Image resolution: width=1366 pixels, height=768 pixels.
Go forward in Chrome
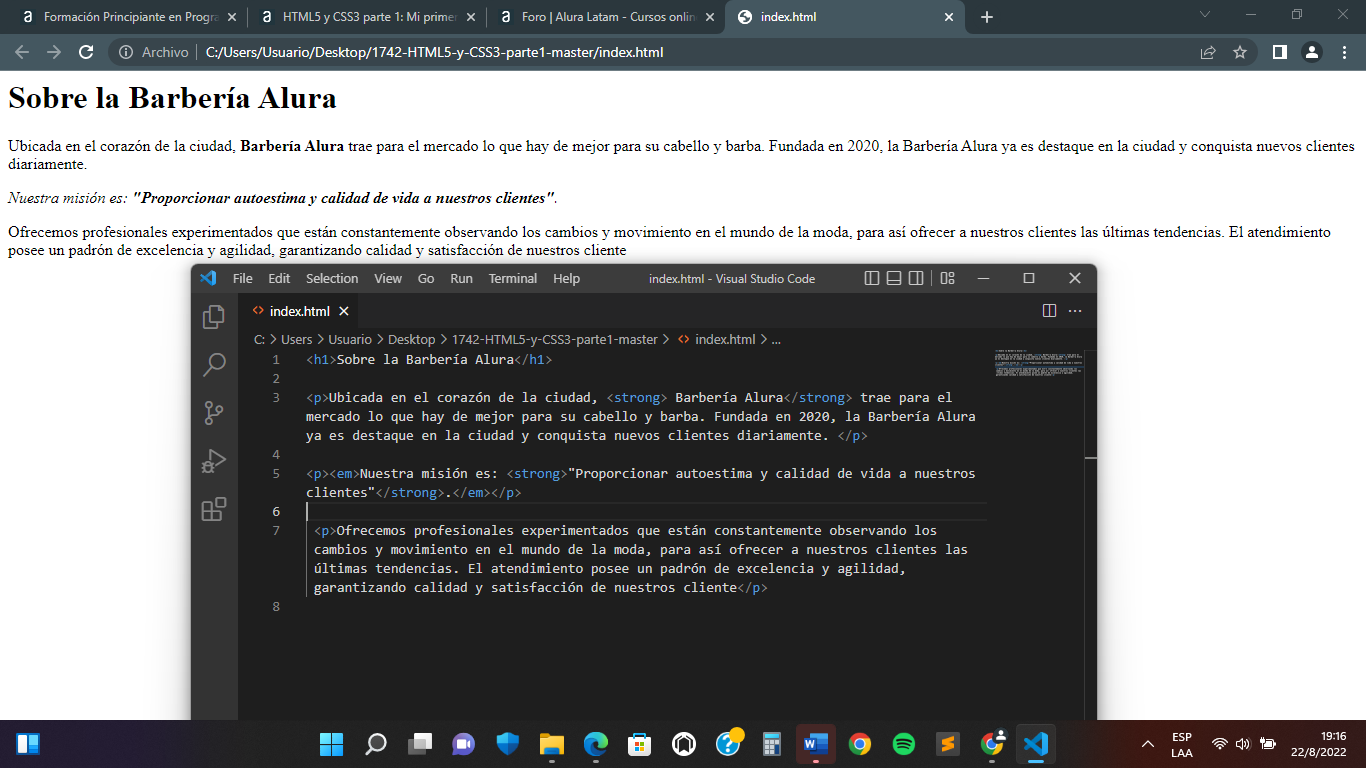(x=54, y=52)
